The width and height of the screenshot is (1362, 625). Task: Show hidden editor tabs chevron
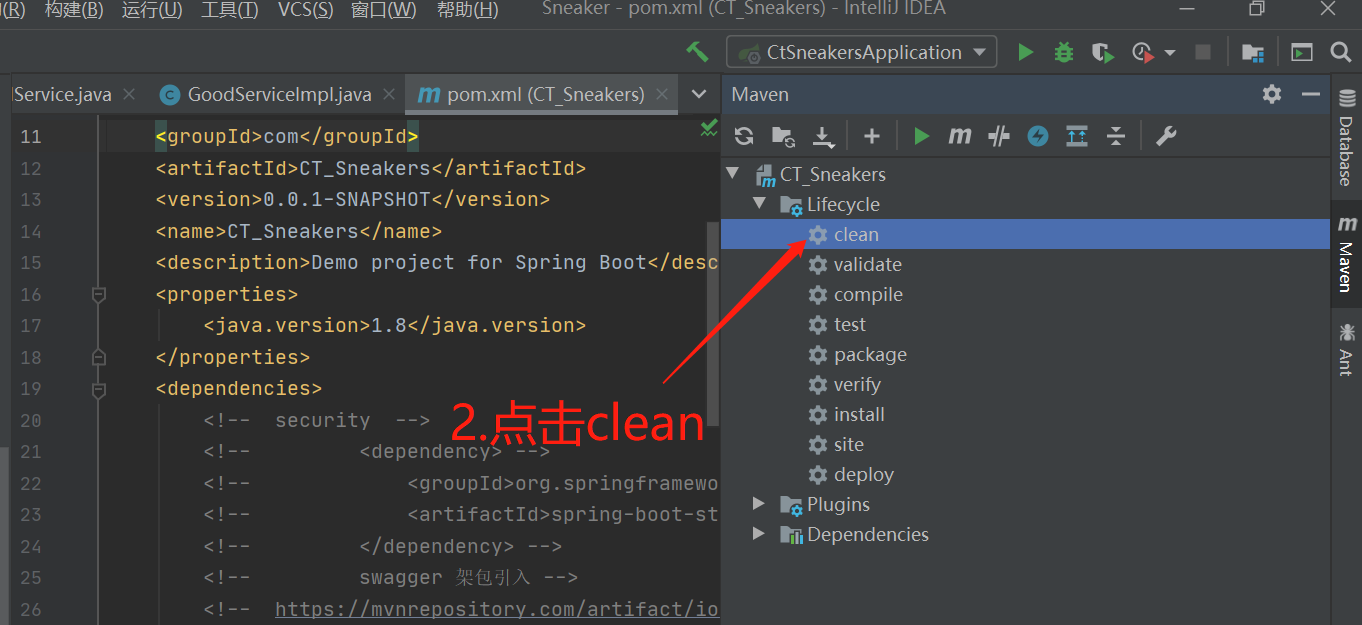click(699, 94)
